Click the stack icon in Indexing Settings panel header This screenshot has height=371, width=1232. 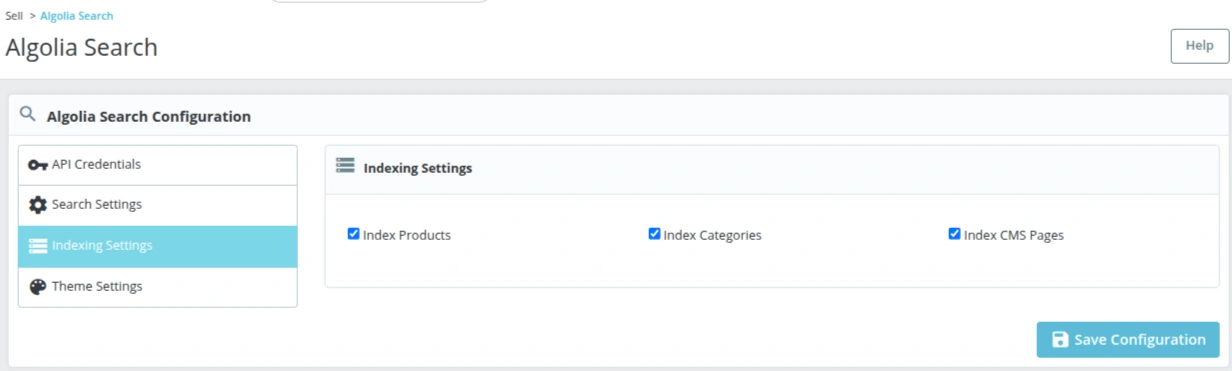pos(345,167)
